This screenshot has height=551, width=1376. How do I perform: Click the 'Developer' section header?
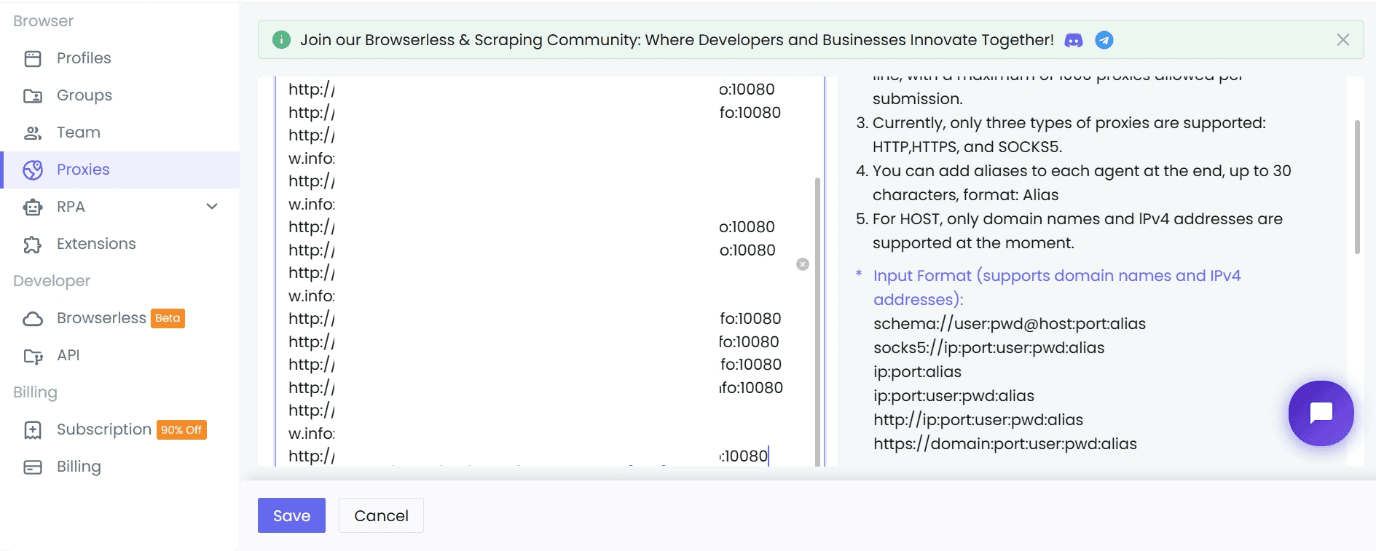[52, 281]
